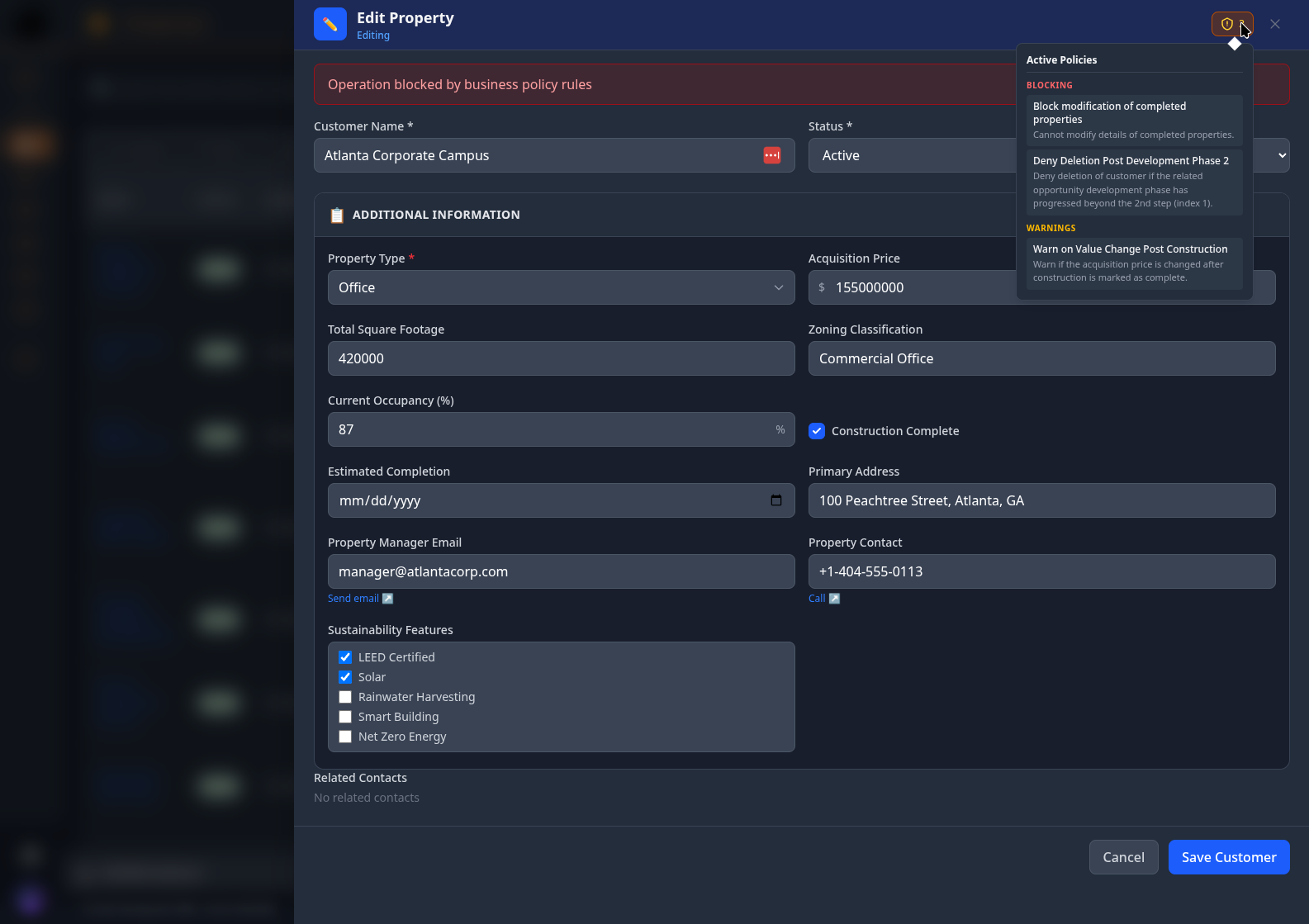Check the Net Zero Energy option

point(345,737)
